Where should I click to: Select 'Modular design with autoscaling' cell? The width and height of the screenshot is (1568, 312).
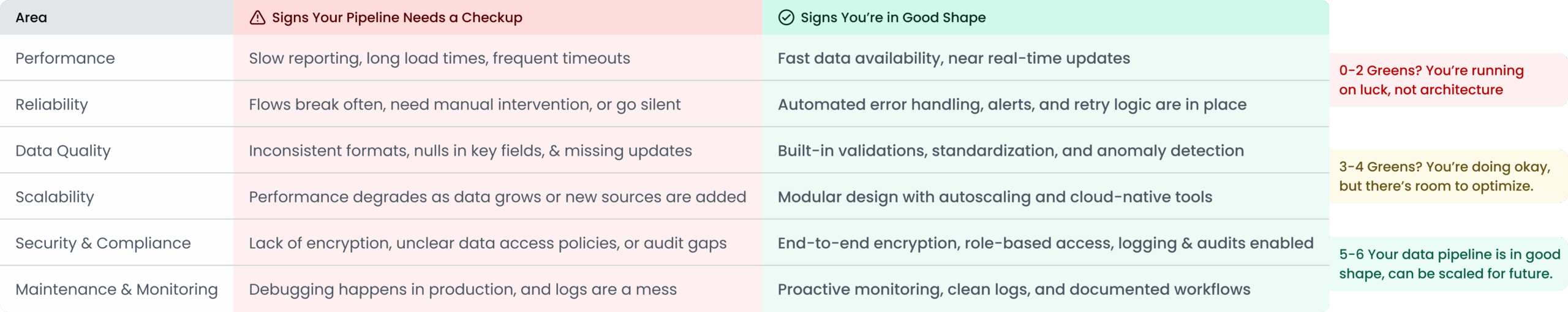pyautogui.click(x=995, y=197)
